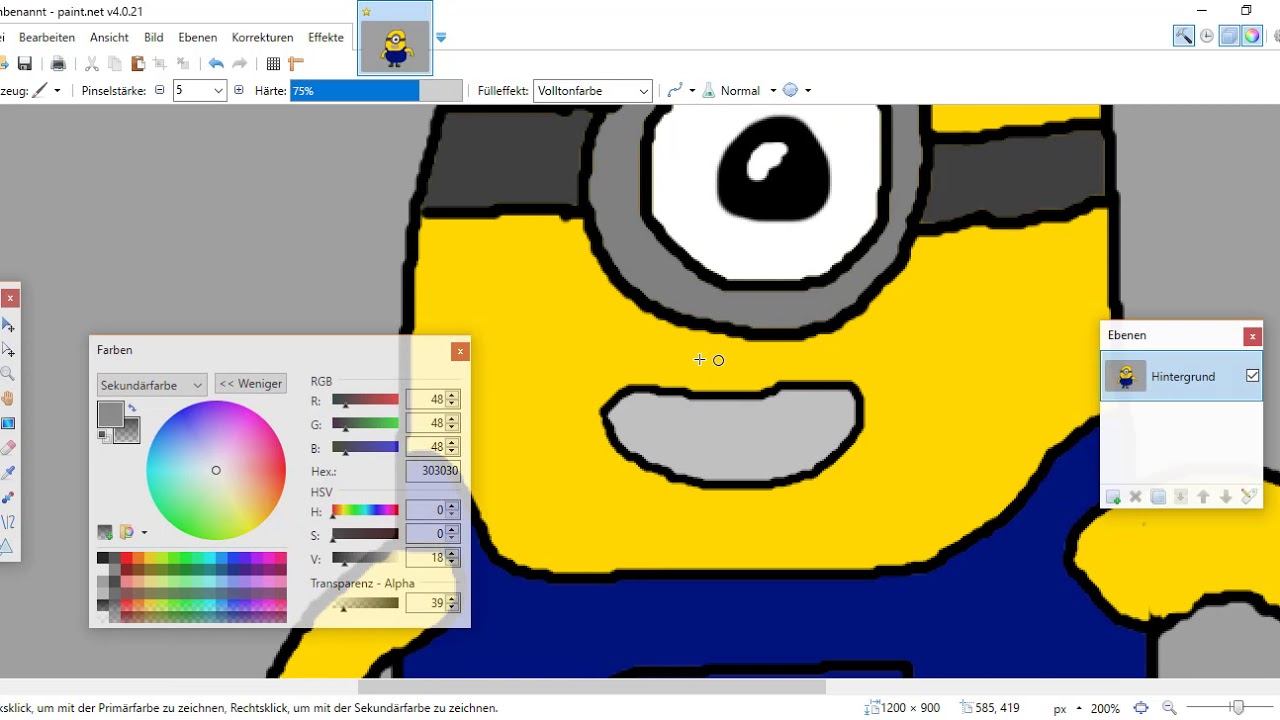Adjust the green G slider

pos(365,424)
